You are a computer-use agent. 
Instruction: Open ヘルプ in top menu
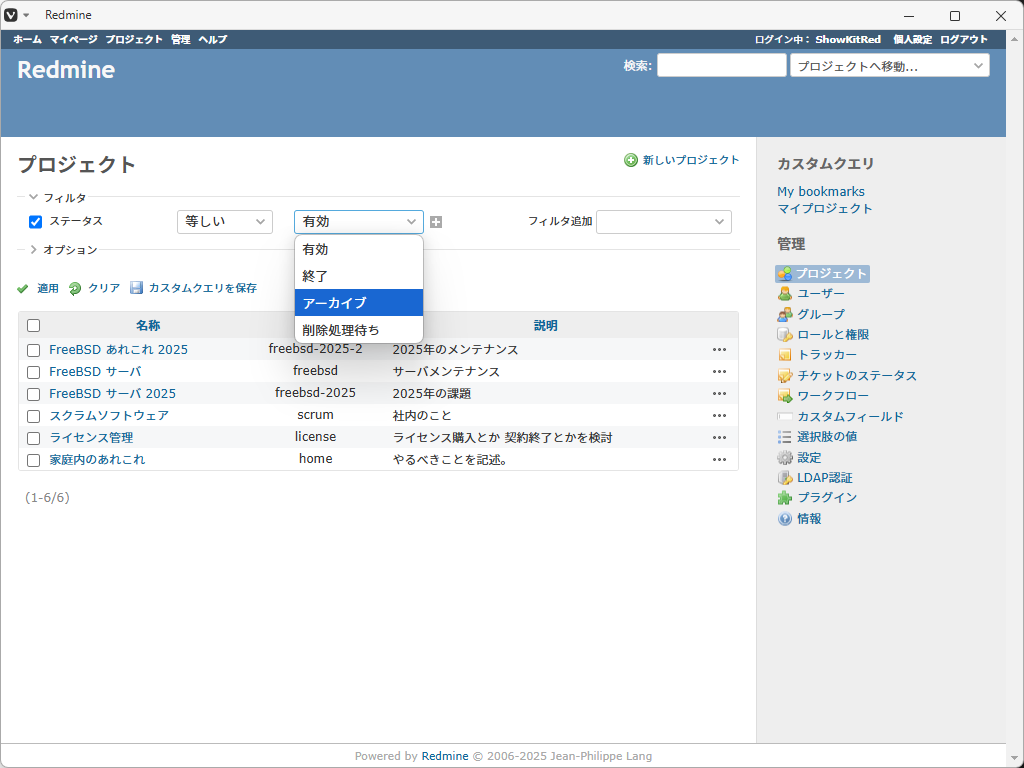coord(213,39)
